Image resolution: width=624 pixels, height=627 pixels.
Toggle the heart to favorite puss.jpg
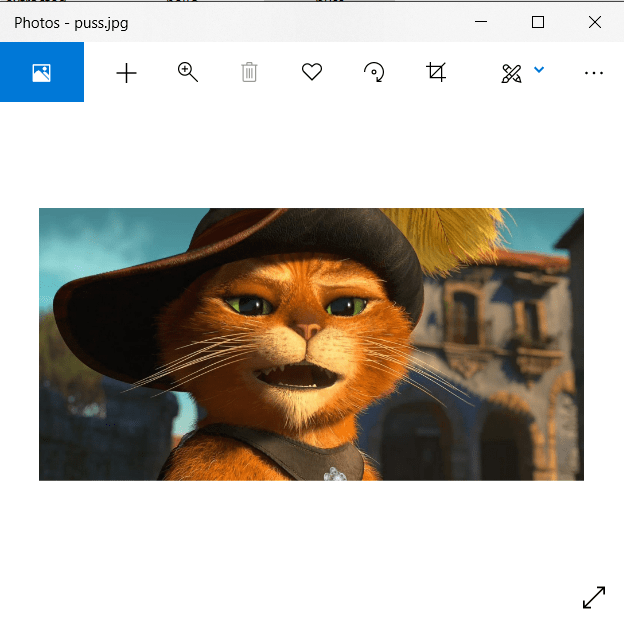tap(312, 72)
